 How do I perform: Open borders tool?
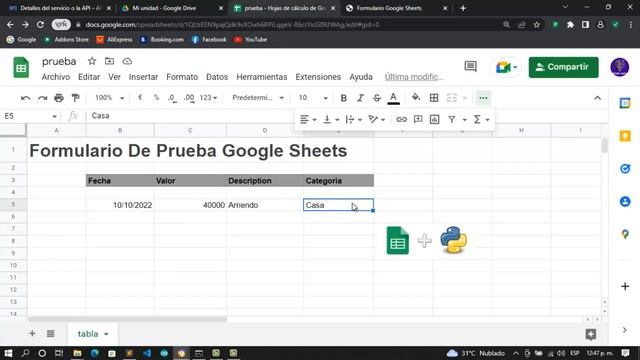[x=434, y=98]
